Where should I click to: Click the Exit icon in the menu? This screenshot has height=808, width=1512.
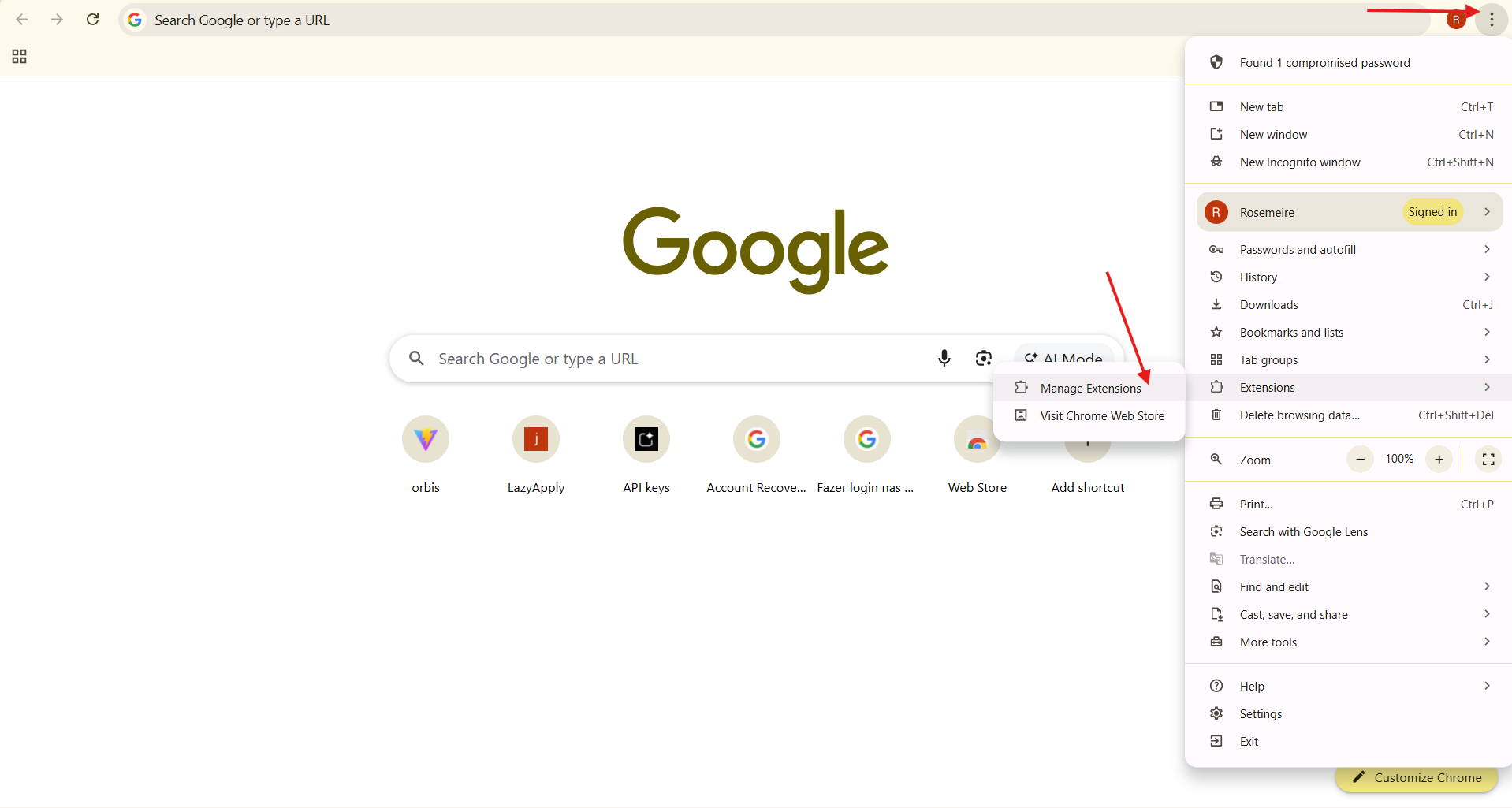(1216, 741)
